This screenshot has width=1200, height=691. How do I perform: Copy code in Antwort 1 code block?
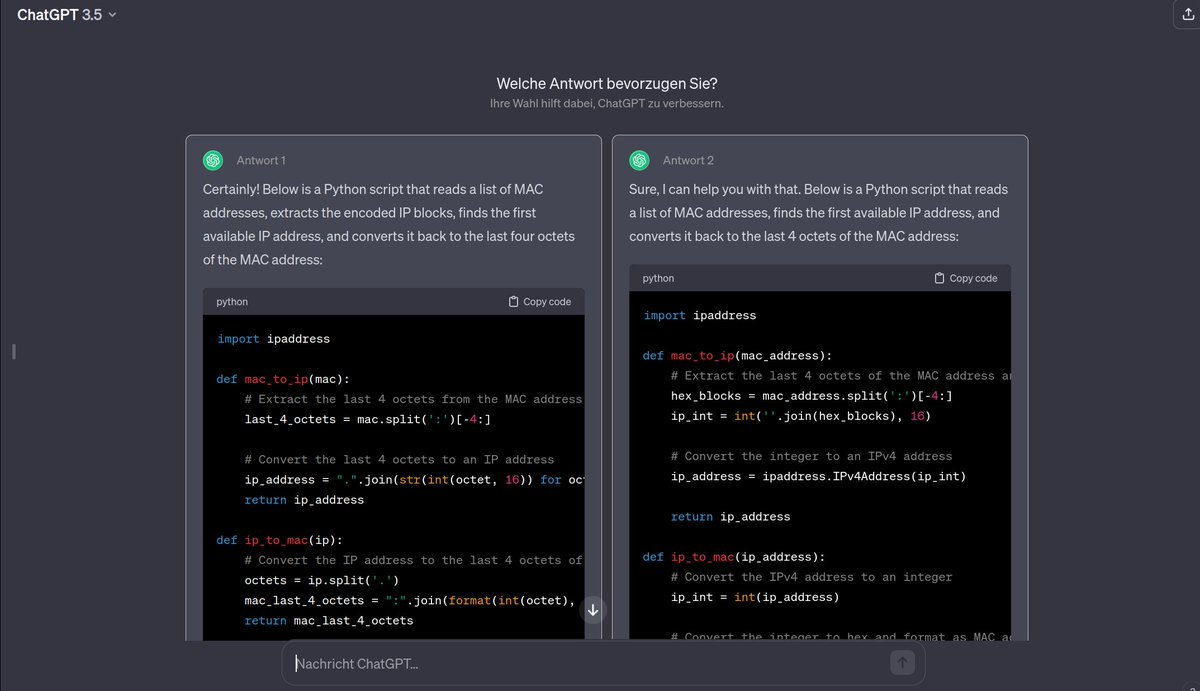(x=540, y=301)
